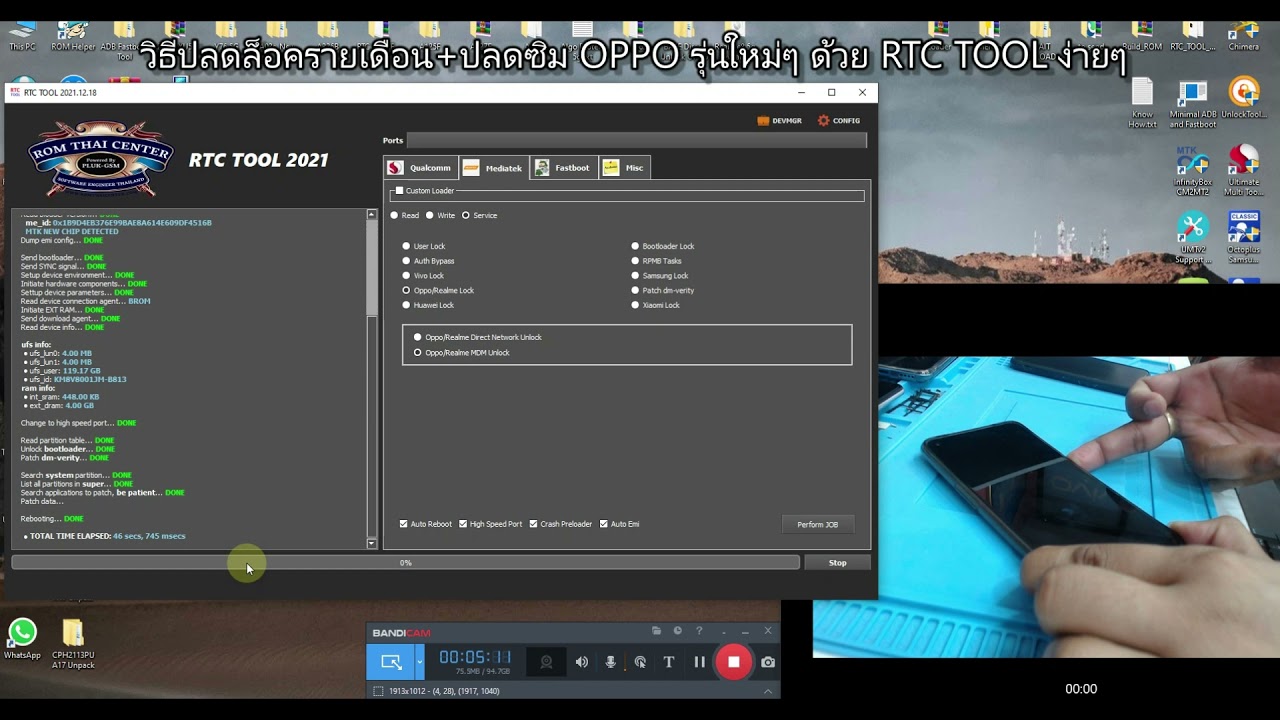The height and width of the screenshot is (720, 1280).
Task: Toggle Bandicam webcam overlay icon
Action: click(x=546, y=662)
